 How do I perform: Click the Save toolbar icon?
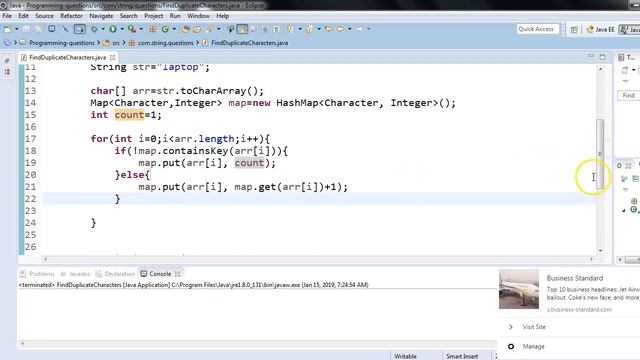[x=26, y=29]
